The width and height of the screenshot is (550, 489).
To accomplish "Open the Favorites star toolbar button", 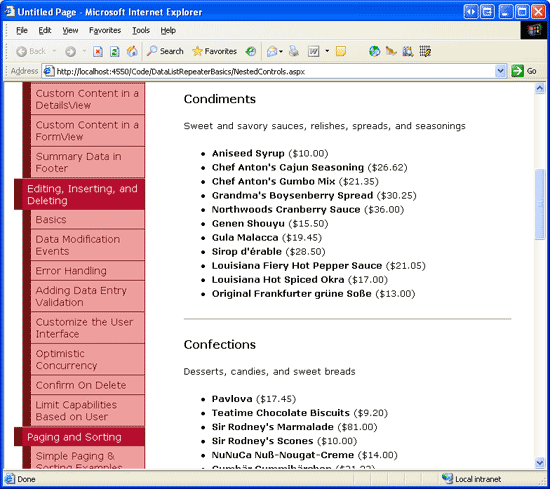I will click(215, 51).
